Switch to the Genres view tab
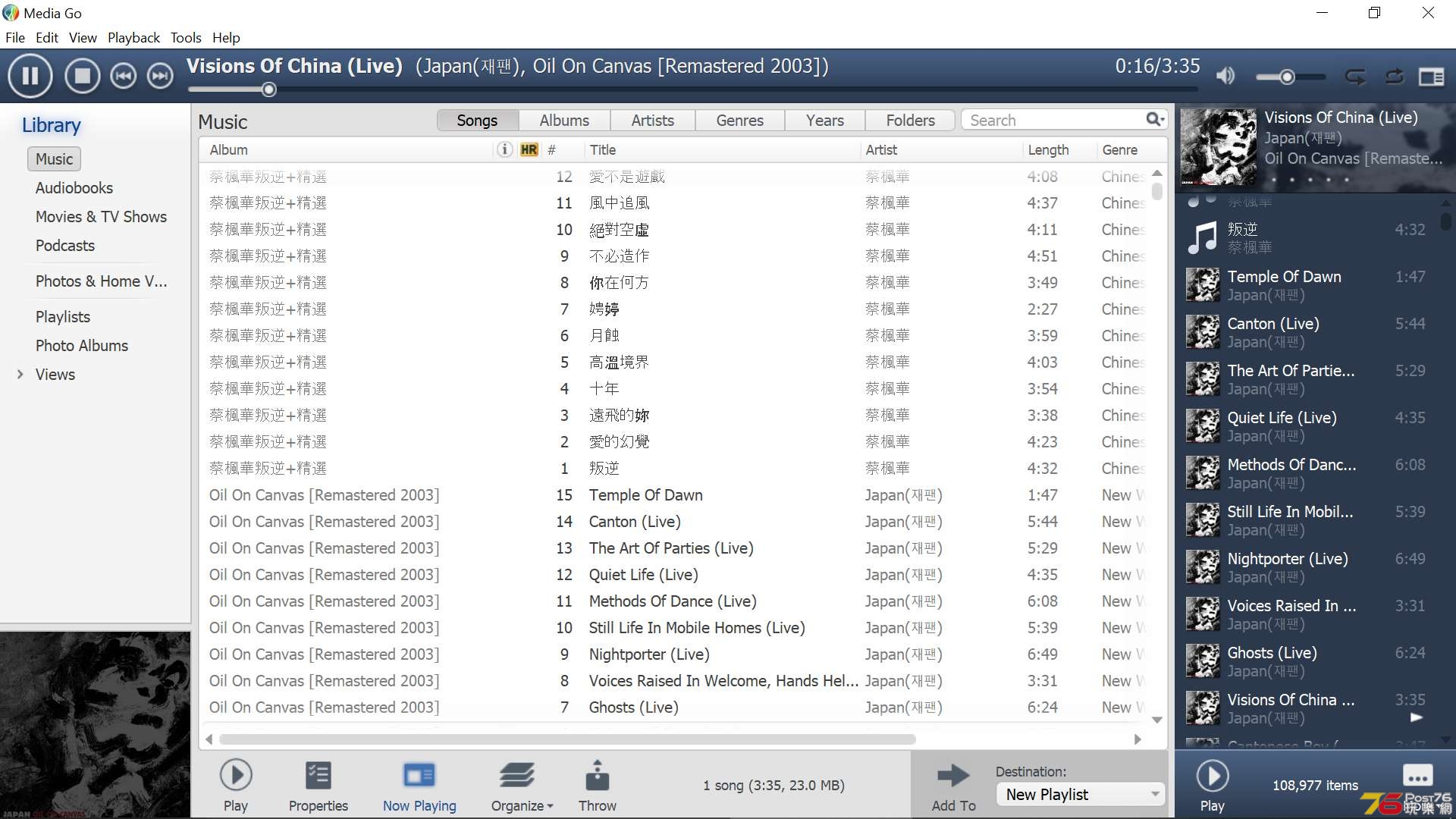The height and width of the screenshot is (819, 1456). (740, 121)
